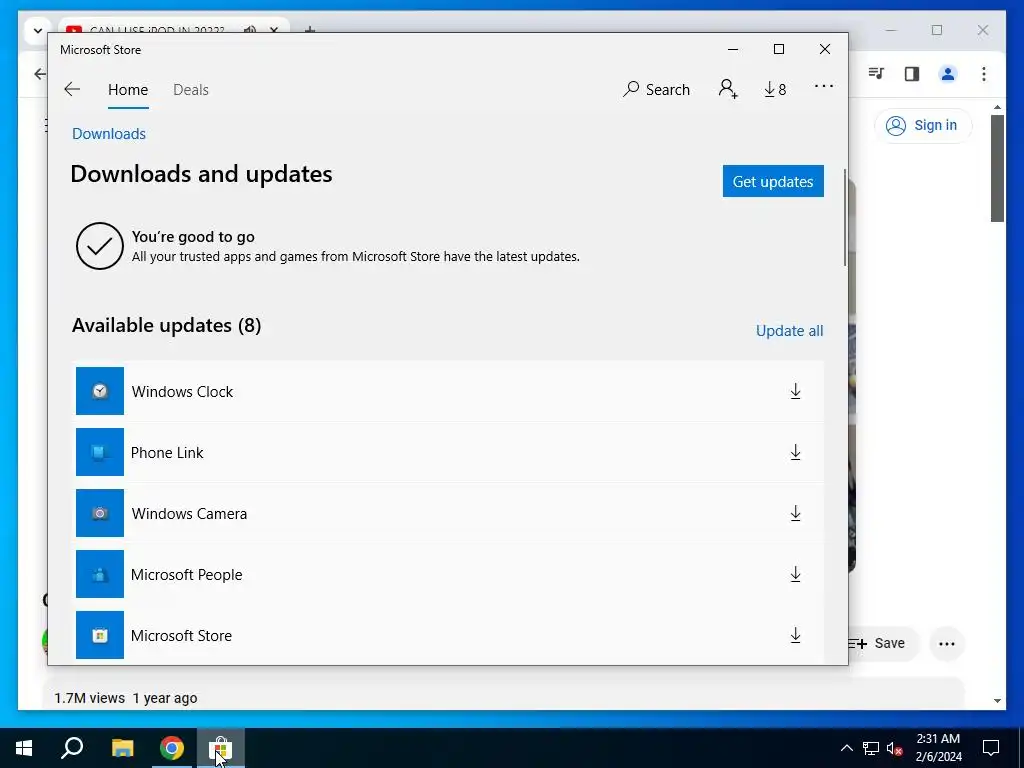Select the Windows Clock row text
This screenshot has width=1024, height=768.
[182, 391]
